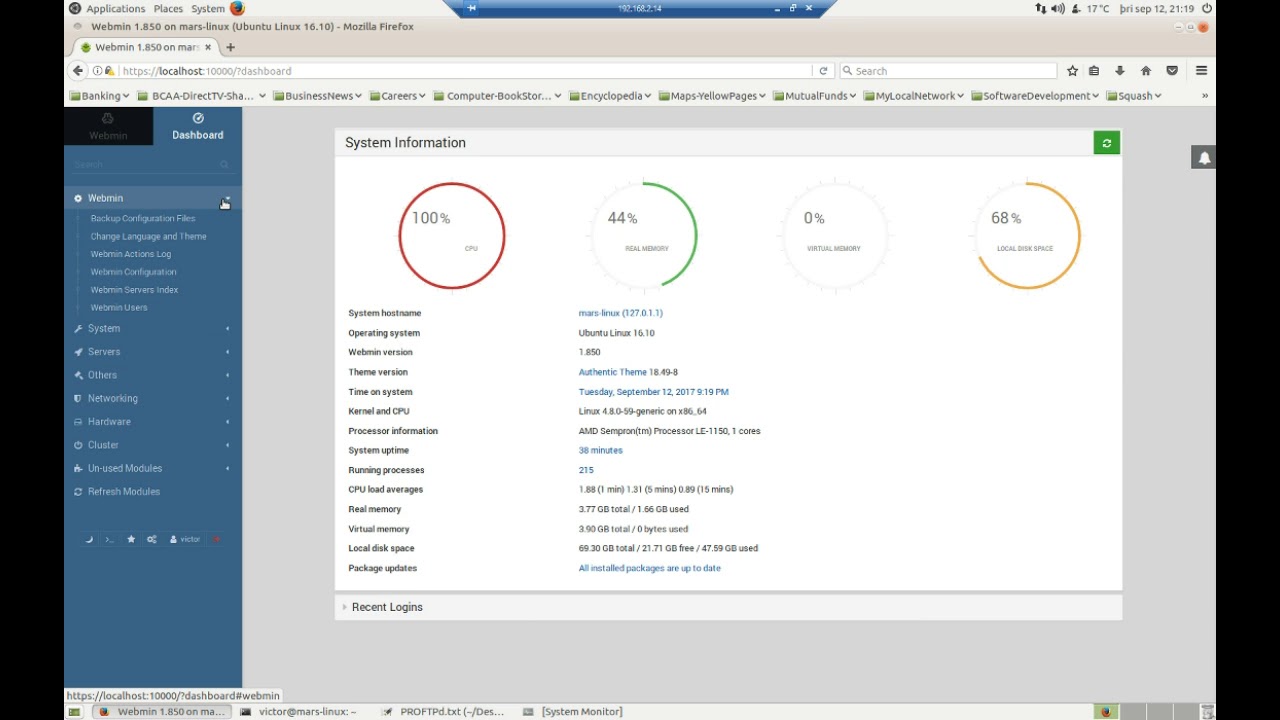
Task: Expand the Cluster category
Action: [x=153, y=445]
